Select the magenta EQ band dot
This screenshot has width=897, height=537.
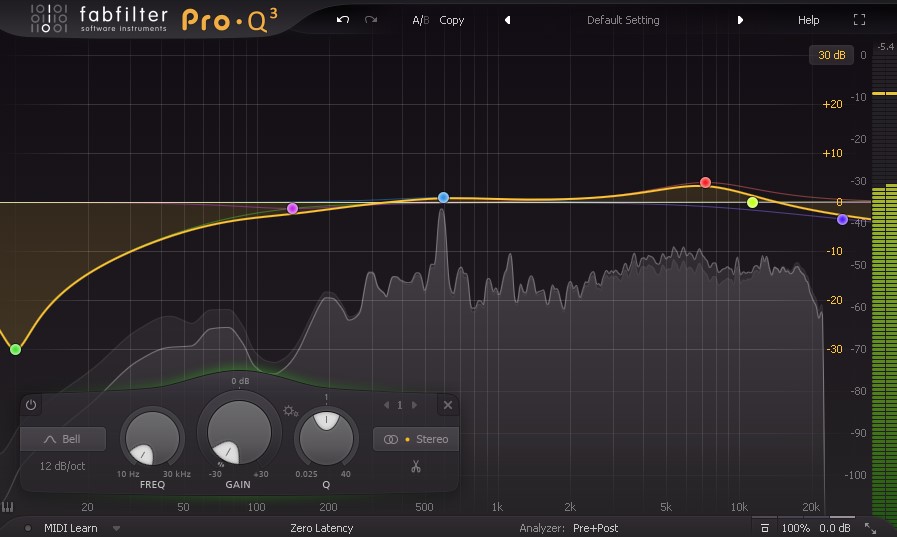[292, 208]
